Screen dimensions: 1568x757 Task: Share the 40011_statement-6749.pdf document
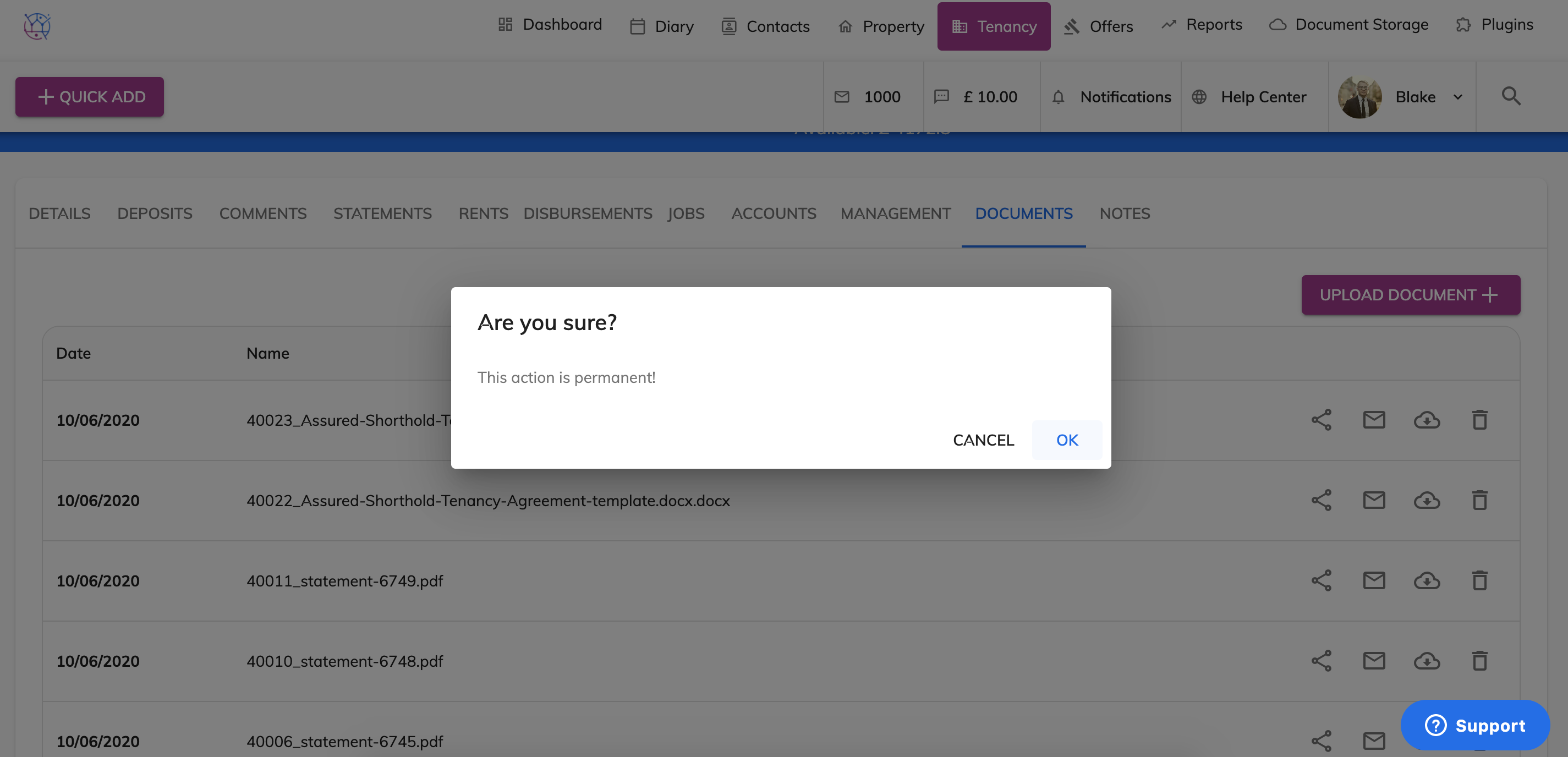click(x=1321, y=580)
